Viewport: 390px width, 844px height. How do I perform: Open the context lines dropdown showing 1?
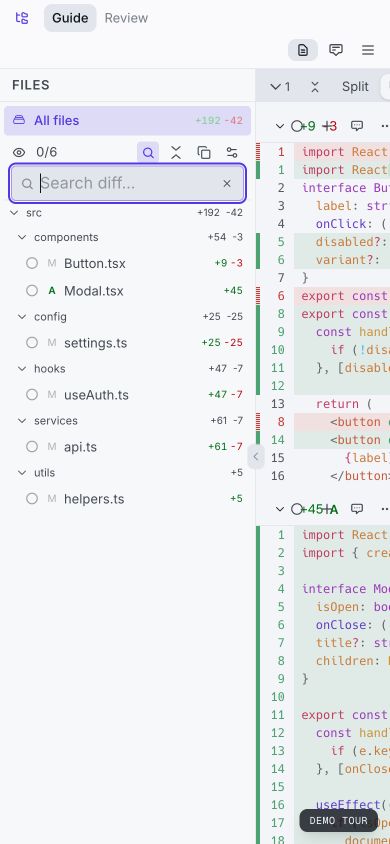(x=280, y=87)
